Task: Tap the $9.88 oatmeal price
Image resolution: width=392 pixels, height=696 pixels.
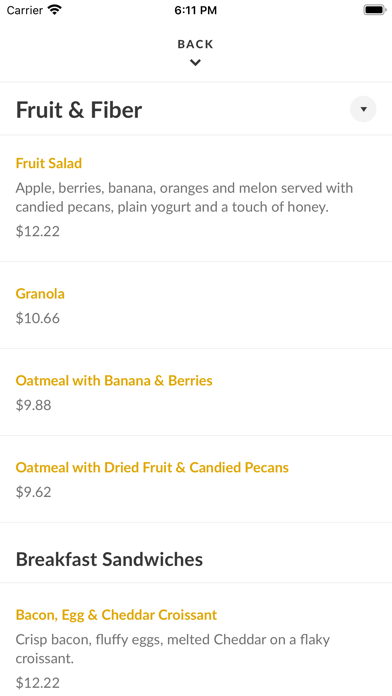Action: coord(34,405)
